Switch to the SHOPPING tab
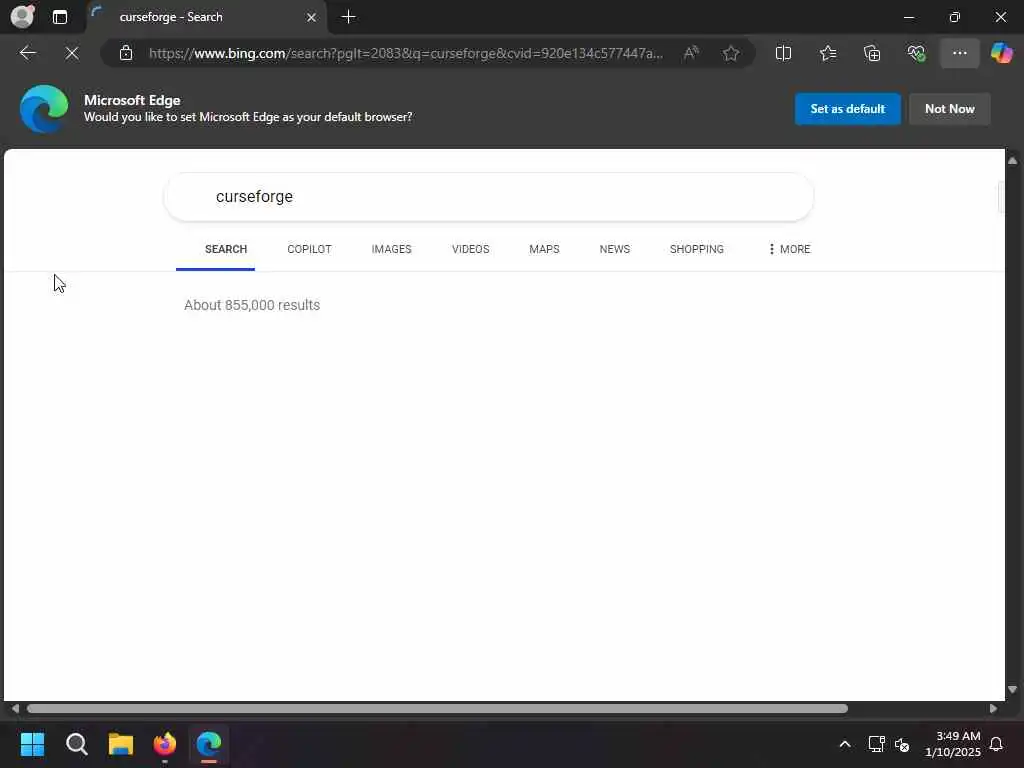This screenshot has width=1024, height=768. coord(696,249)
